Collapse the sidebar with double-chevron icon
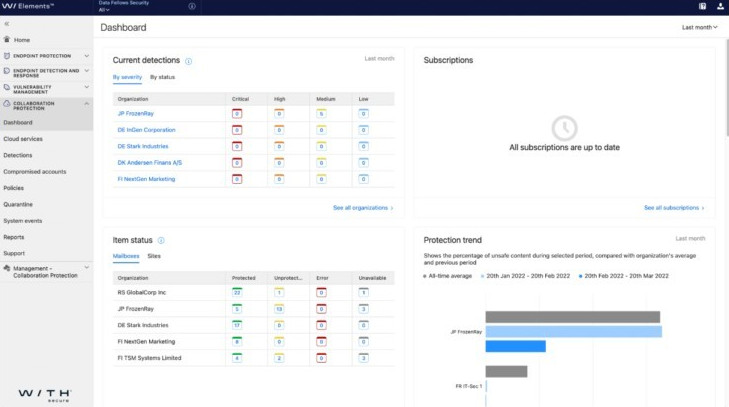 click(x=7, y=24)
